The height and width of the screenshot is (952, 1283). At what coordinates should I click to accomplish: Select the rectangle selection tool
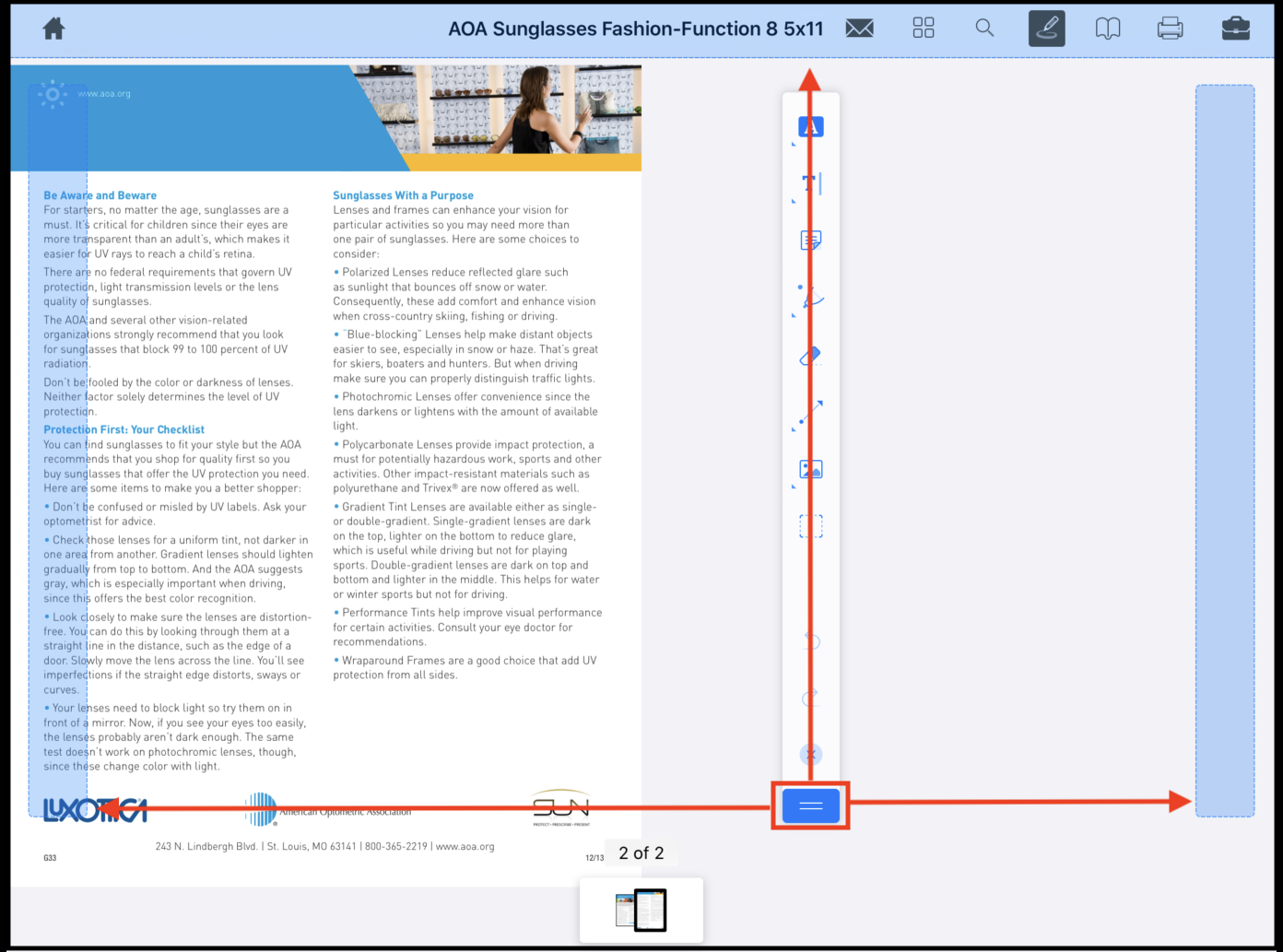(x=810, y=525)
